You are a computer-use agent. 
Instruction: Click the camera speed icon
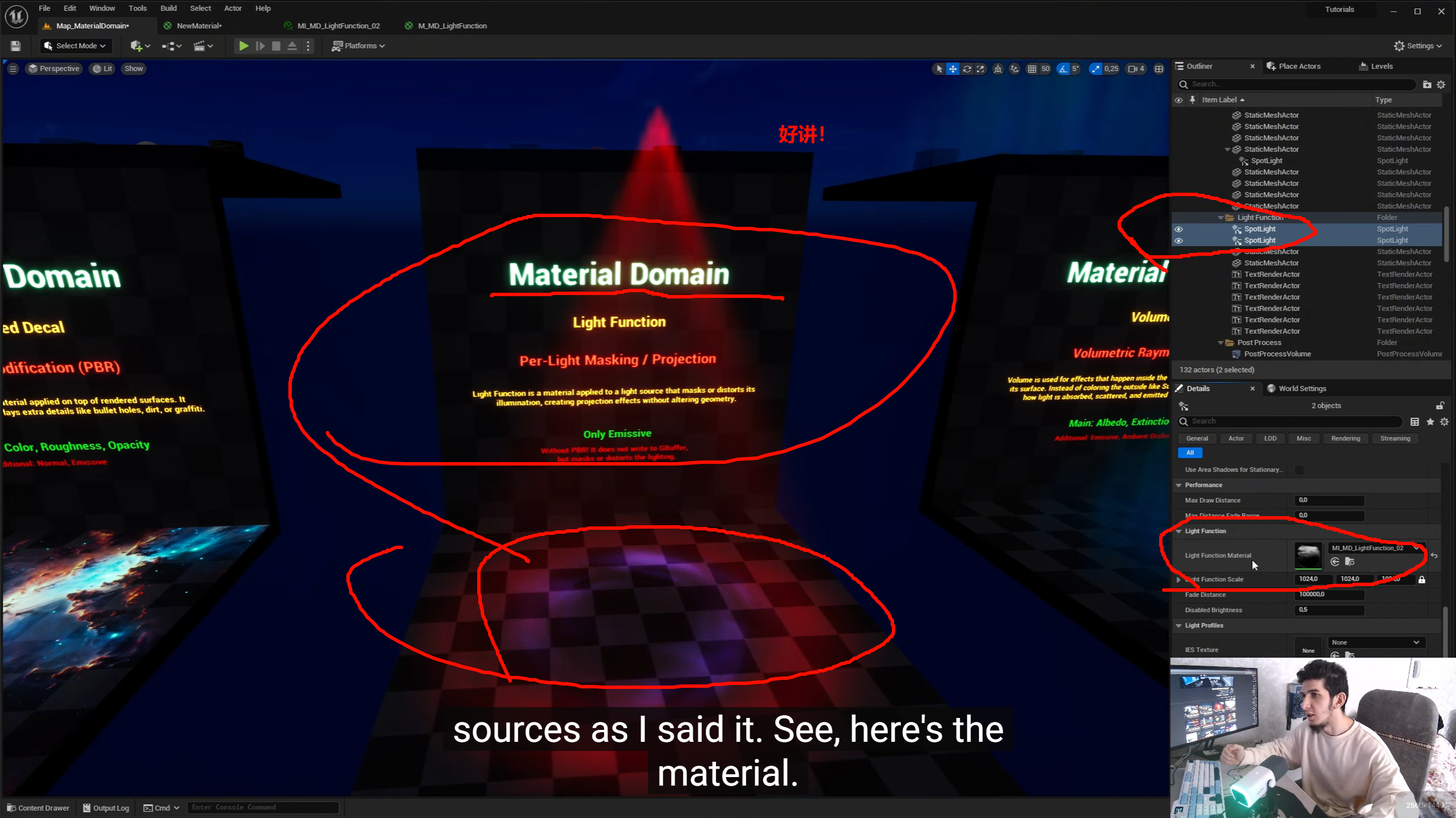(1132, 69)
